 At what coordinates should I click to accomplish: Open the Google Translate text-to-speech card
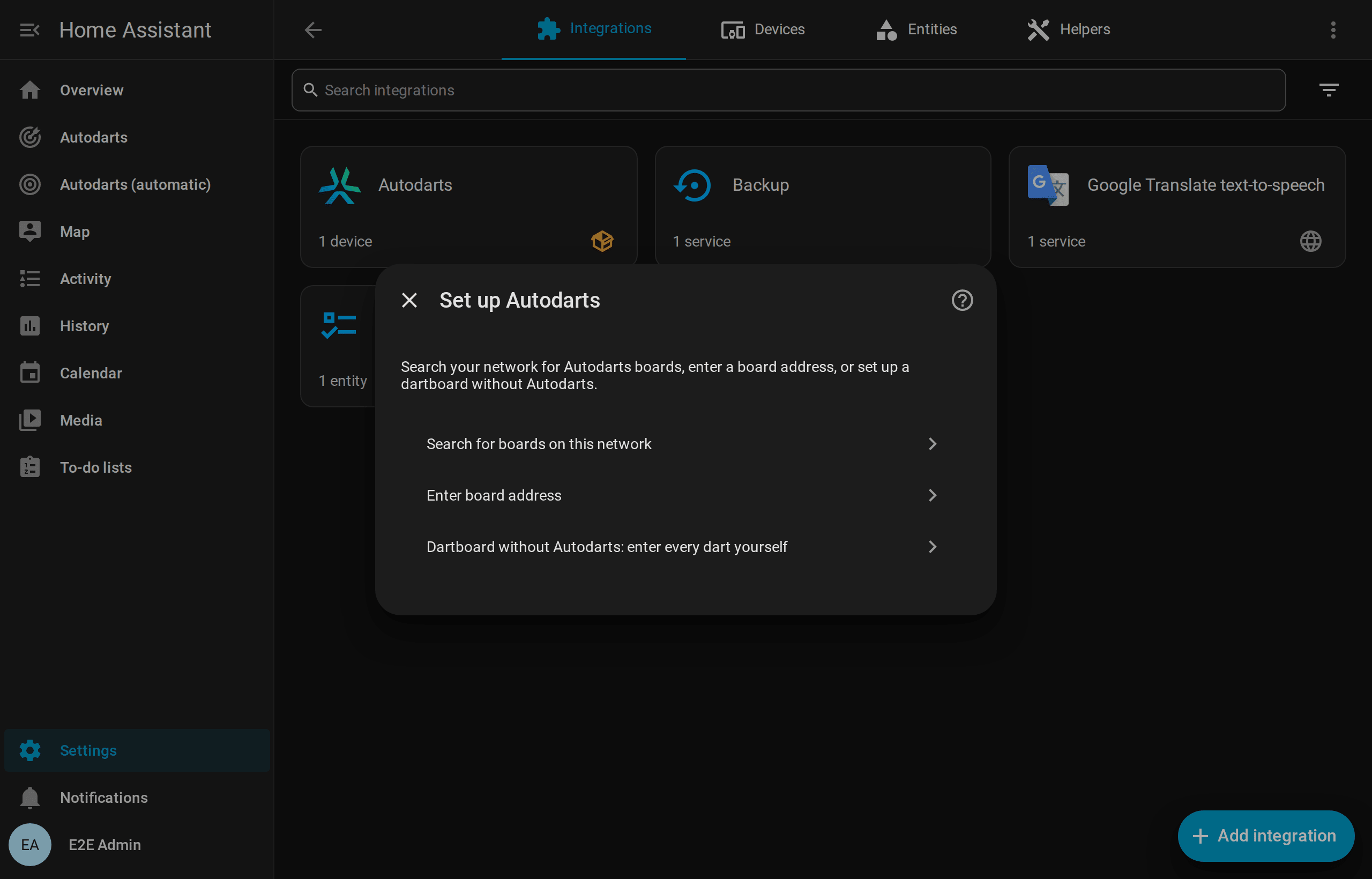[x=1177, y=207]
